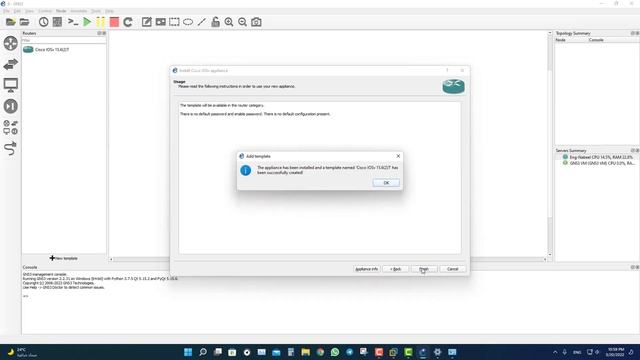The width and height of the screenshot is (640, 360).
Task: Select the Add a note tool
Action: point(147,22)
